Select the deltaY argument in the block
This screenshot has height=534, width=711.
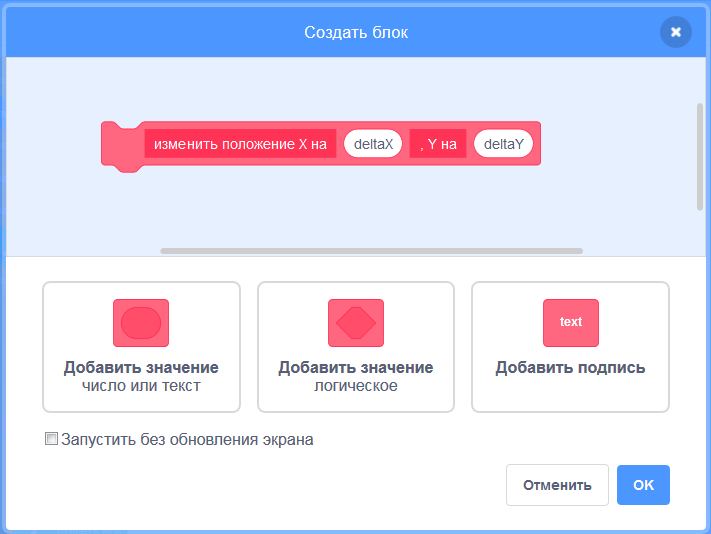[503, 144]
